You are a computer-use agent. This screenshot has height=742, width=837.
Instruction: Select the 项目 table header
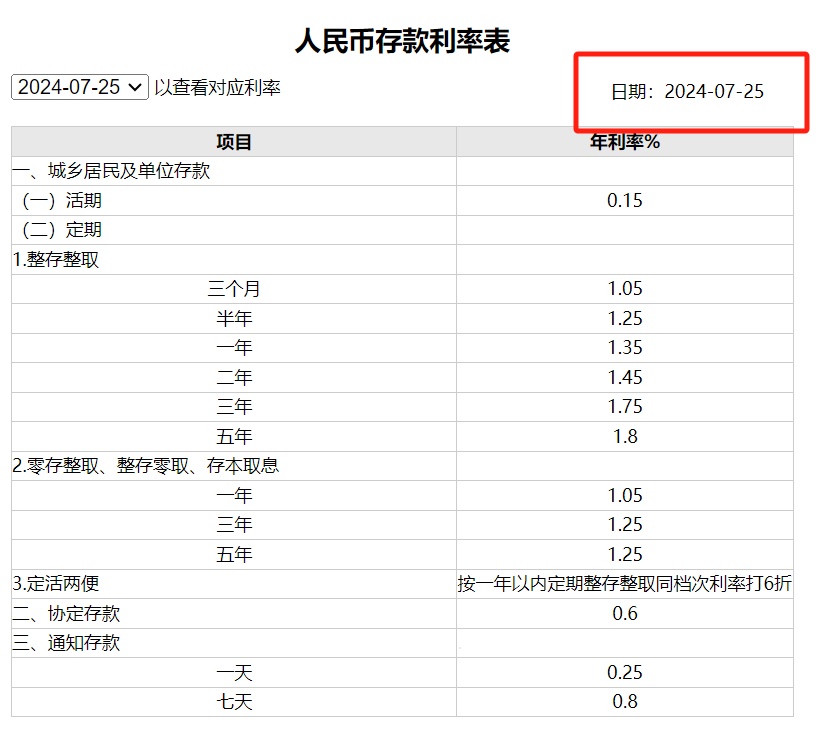click(232, 141)
